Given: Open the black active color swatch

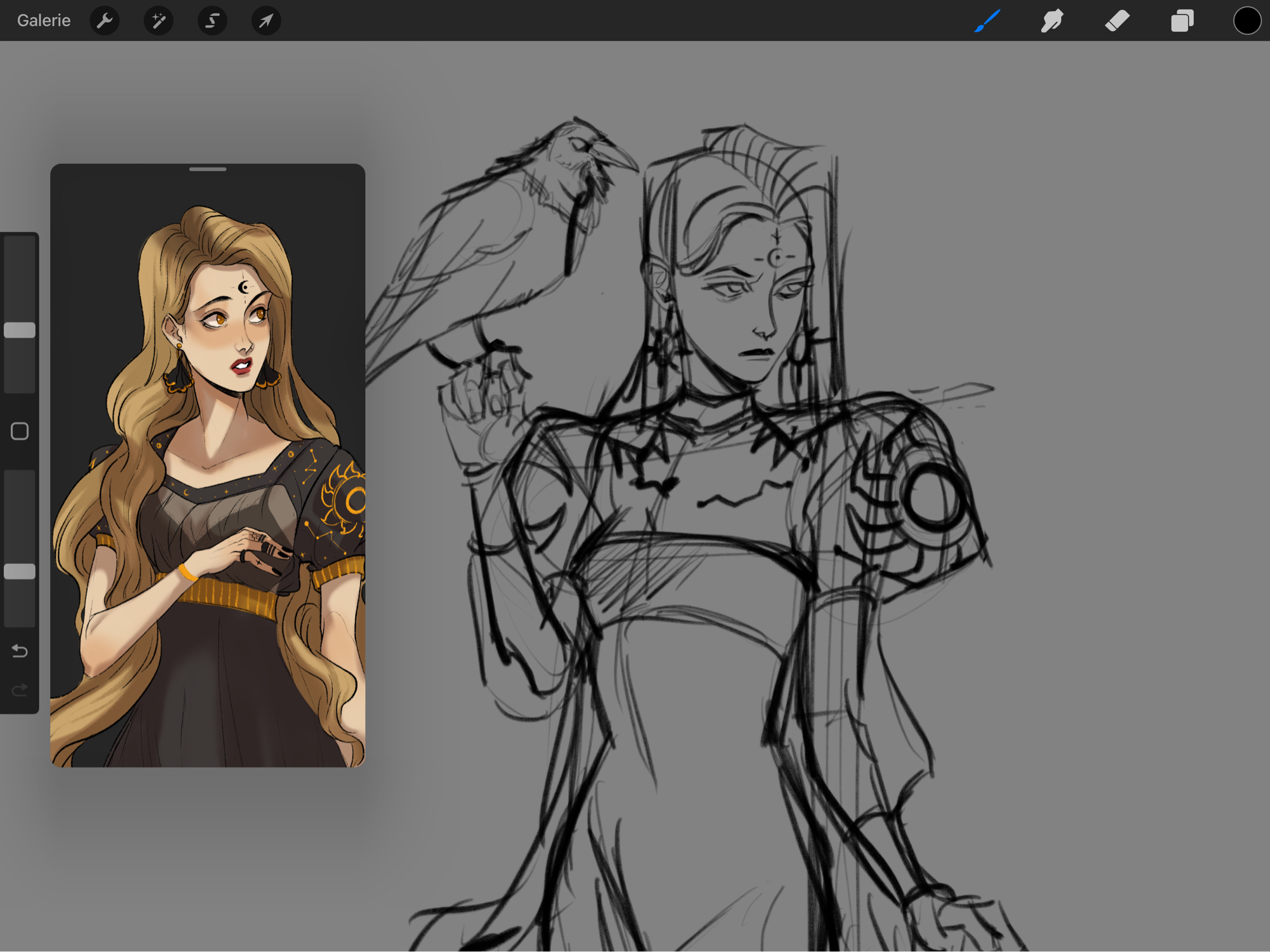Looking at the screenshot, I should (1247, 21).
